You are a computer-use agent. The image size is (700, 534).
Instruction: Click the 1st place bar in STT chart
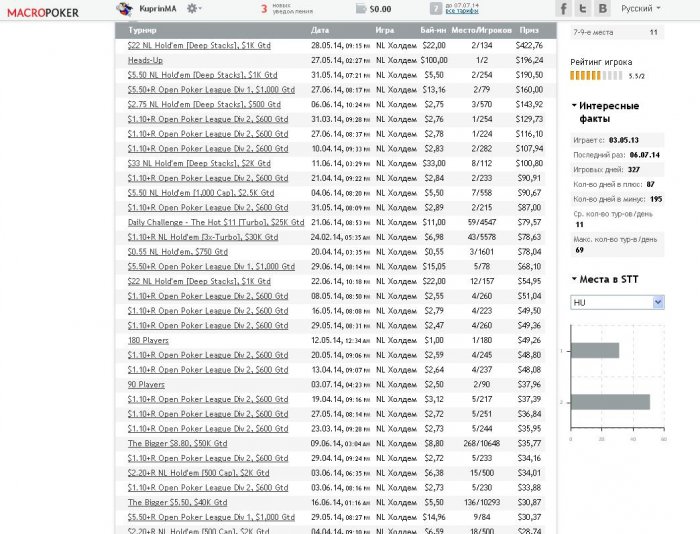coord(595,350)
